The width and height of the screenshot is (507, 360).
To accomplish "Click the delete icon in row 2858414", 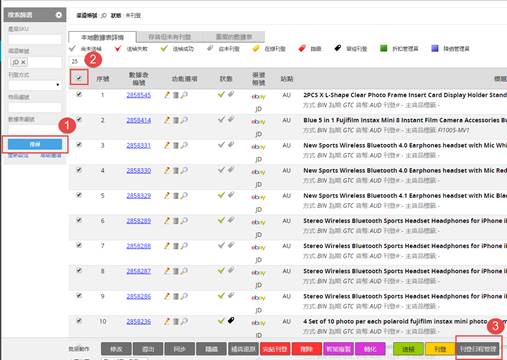I will click(176, 120).
